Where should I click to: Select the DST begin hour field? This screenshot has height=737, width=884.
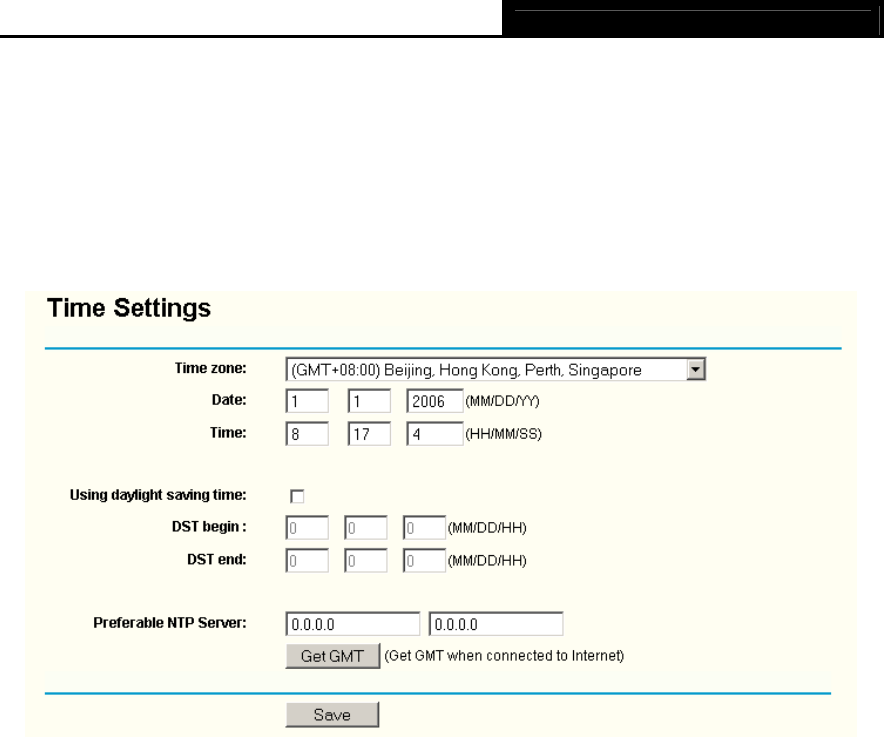(x=424, y=528)
